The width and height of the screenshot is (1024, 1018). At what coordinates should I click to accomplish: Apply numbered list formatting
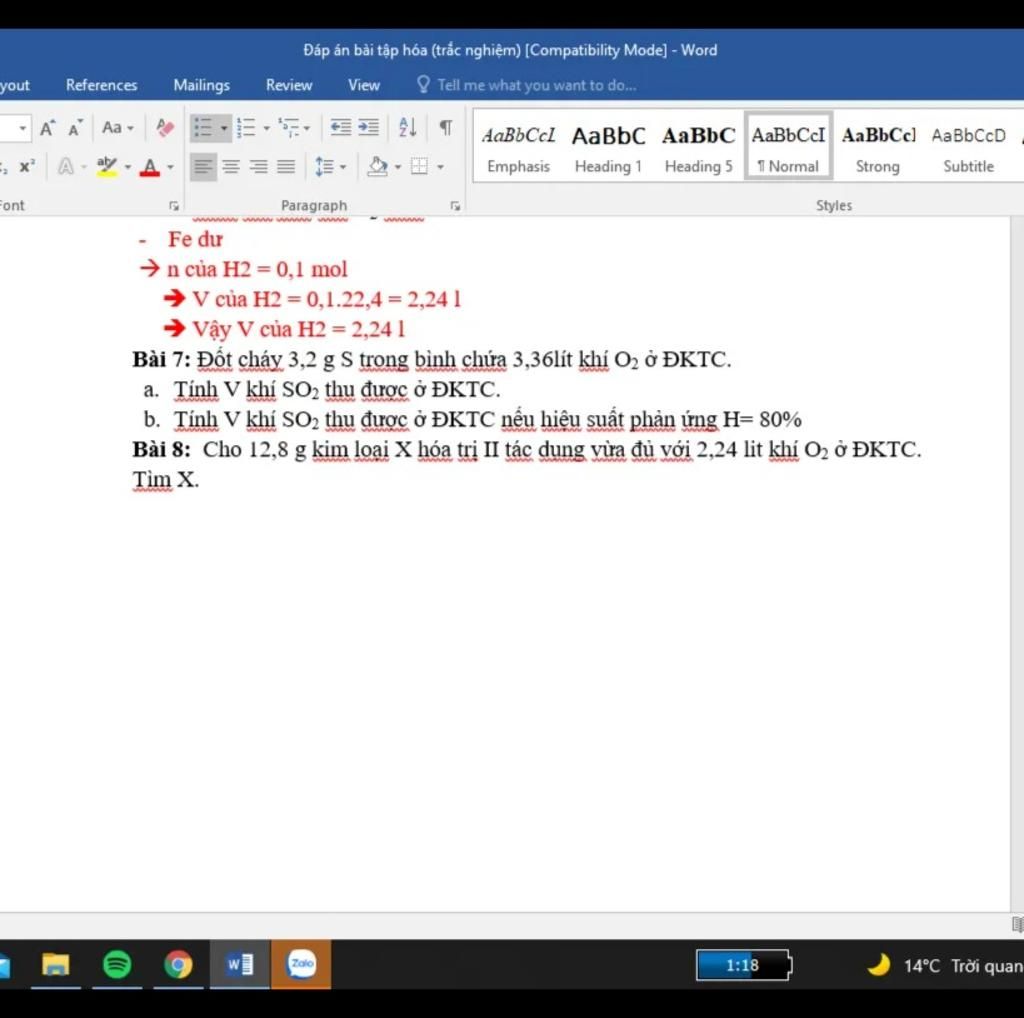[246, 127]
